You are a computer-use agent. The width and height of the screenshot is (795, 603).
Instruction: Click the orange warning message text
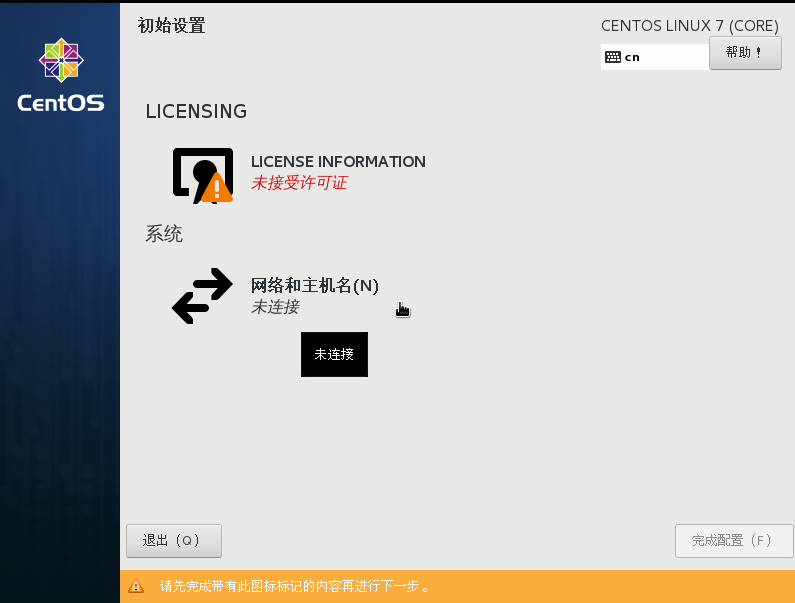[x=295, y=587]
